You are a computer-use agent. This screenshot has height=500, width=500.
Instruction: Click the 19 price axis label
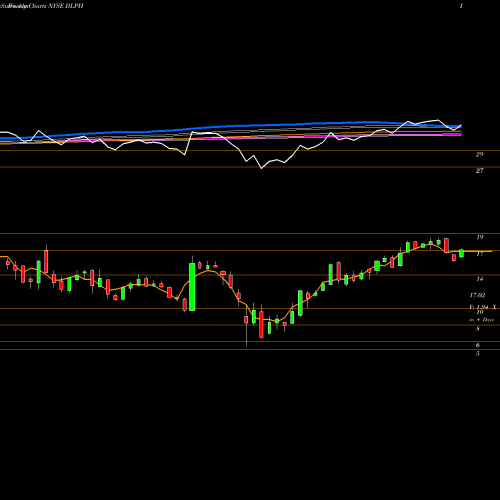tap(479, 237)
